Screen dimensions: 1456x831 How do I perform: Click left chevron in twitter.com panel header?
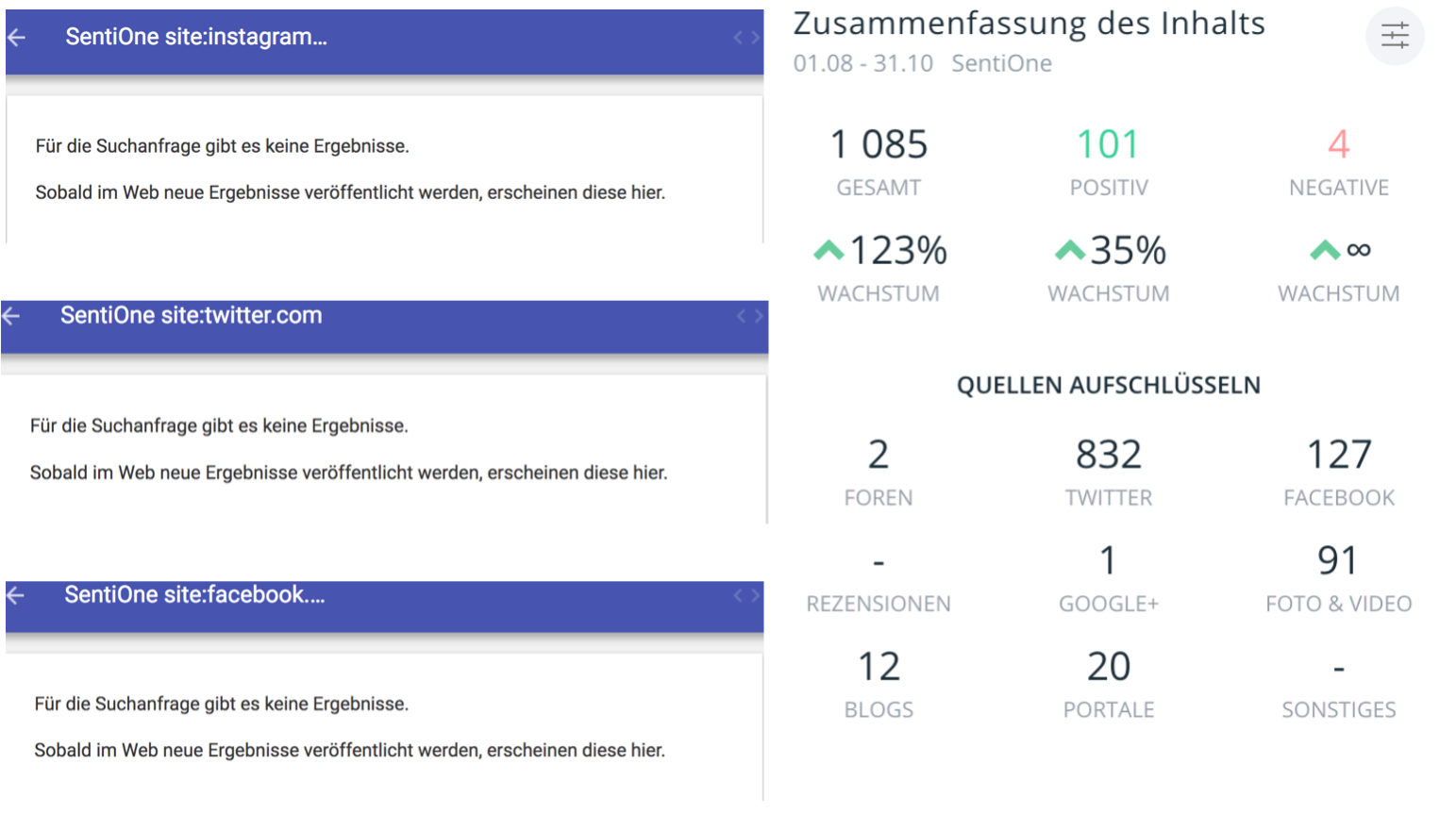[x=742, y=316]
